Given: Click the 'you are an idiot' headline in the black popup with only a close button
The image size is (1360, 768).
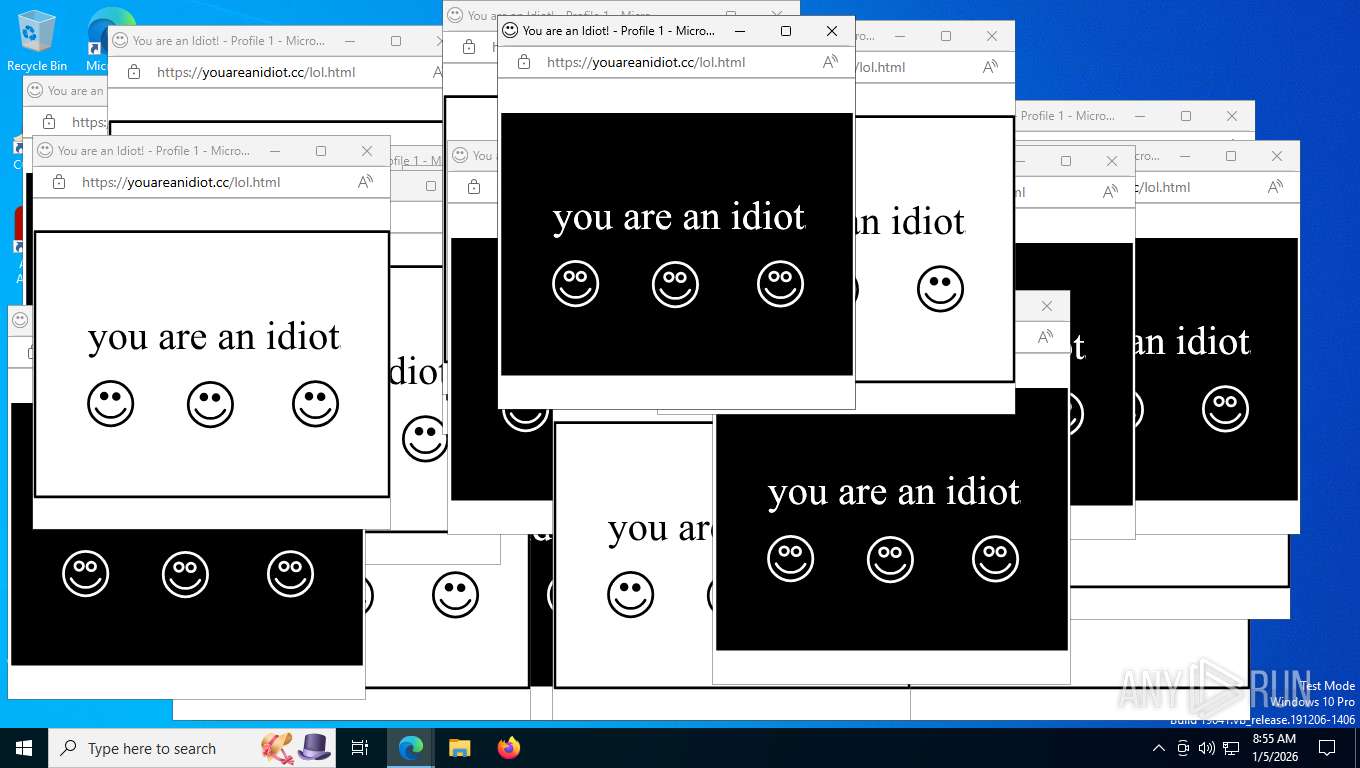Looking at the screenshot, I should (x=894, y=492).
